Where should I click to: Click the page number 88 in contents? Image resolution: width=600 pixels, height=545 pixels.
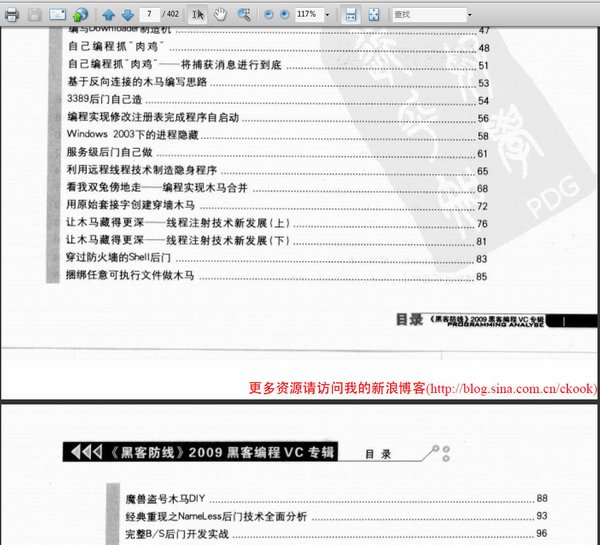(542, 498)
